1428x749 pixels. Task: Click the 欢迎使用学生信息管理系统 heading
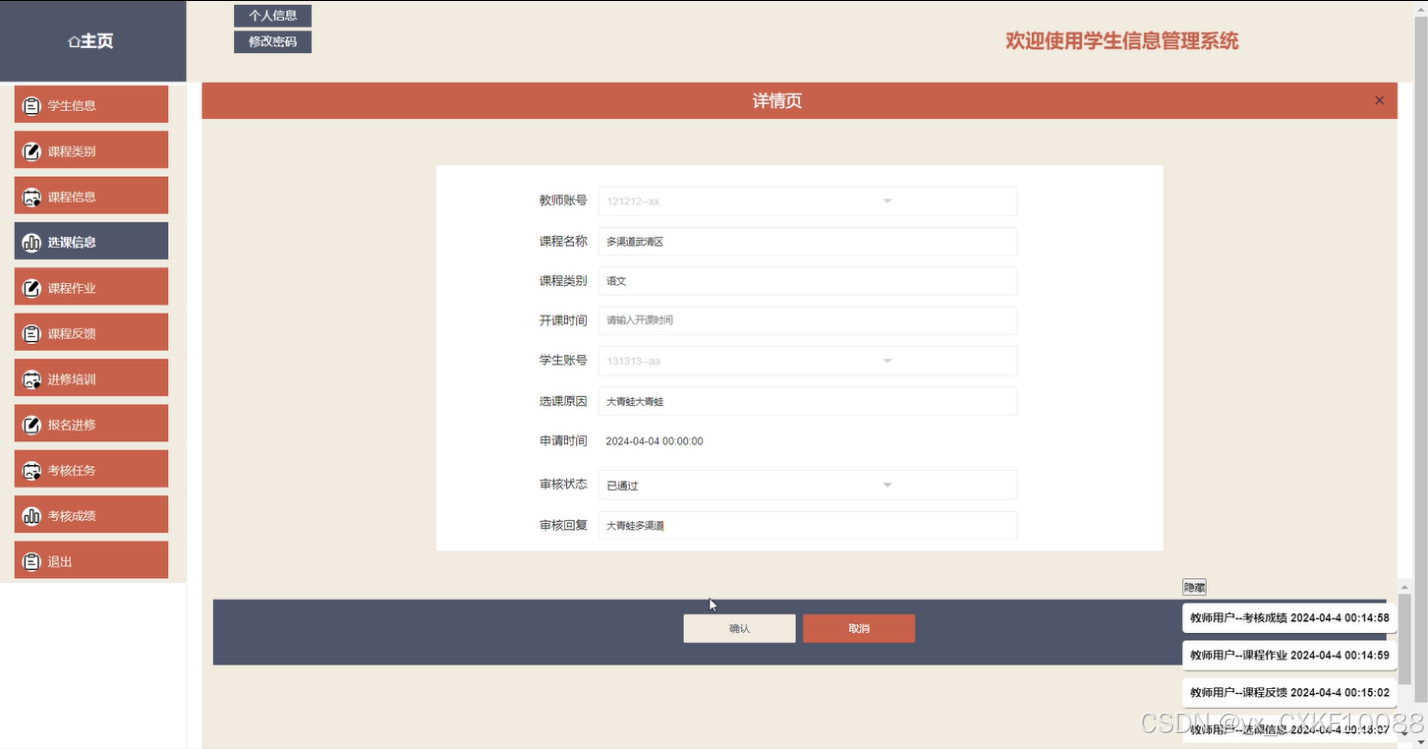[1122, 41]
